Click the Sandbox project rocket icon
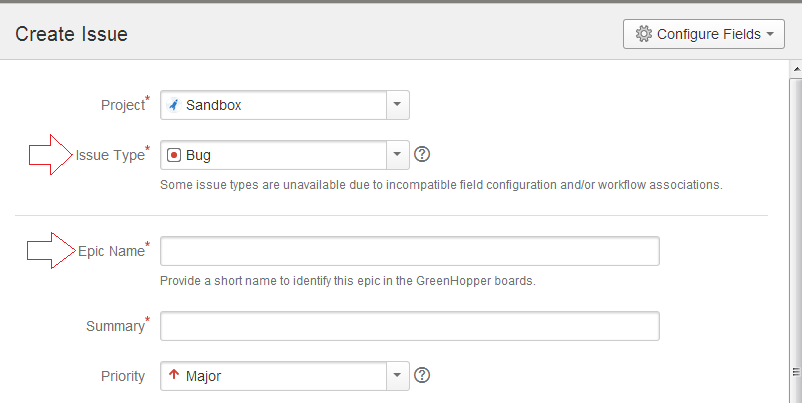 coord(174,105)
